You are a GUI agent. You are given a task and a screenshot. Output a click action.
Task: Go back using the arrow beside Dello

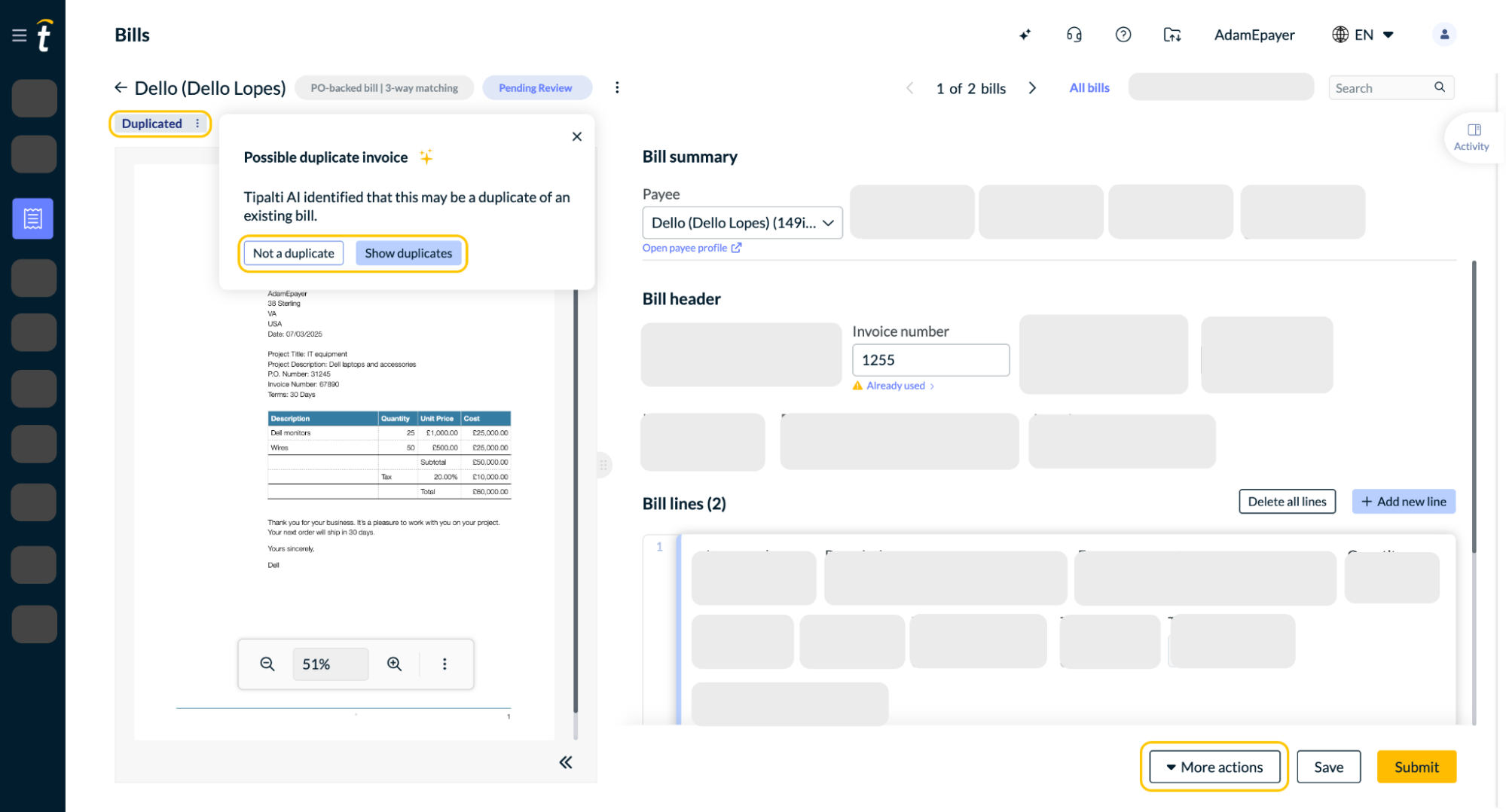pyautogui.click(x=121, y=87)
